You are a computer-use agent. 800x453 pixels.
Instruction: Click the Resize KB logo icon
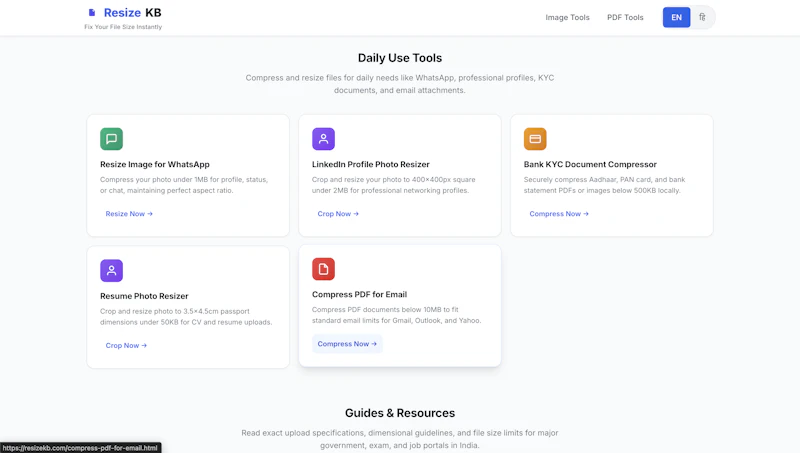[92, 13]
